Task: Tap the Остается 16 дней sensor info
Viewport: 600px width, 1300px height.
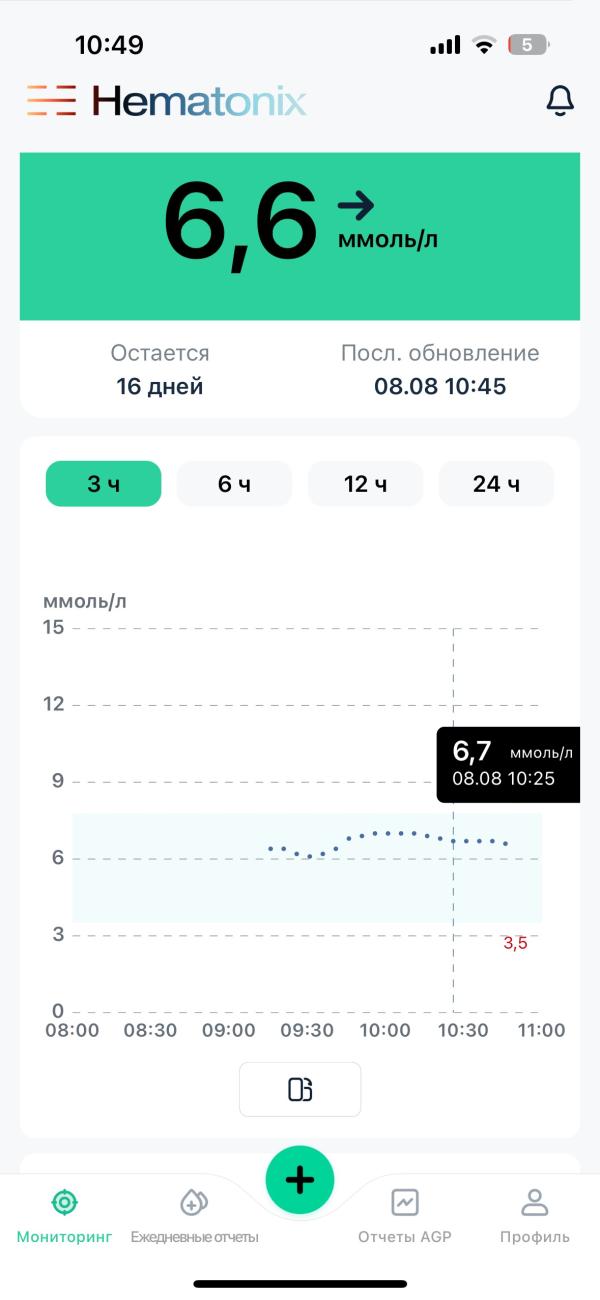Action: 160,369
